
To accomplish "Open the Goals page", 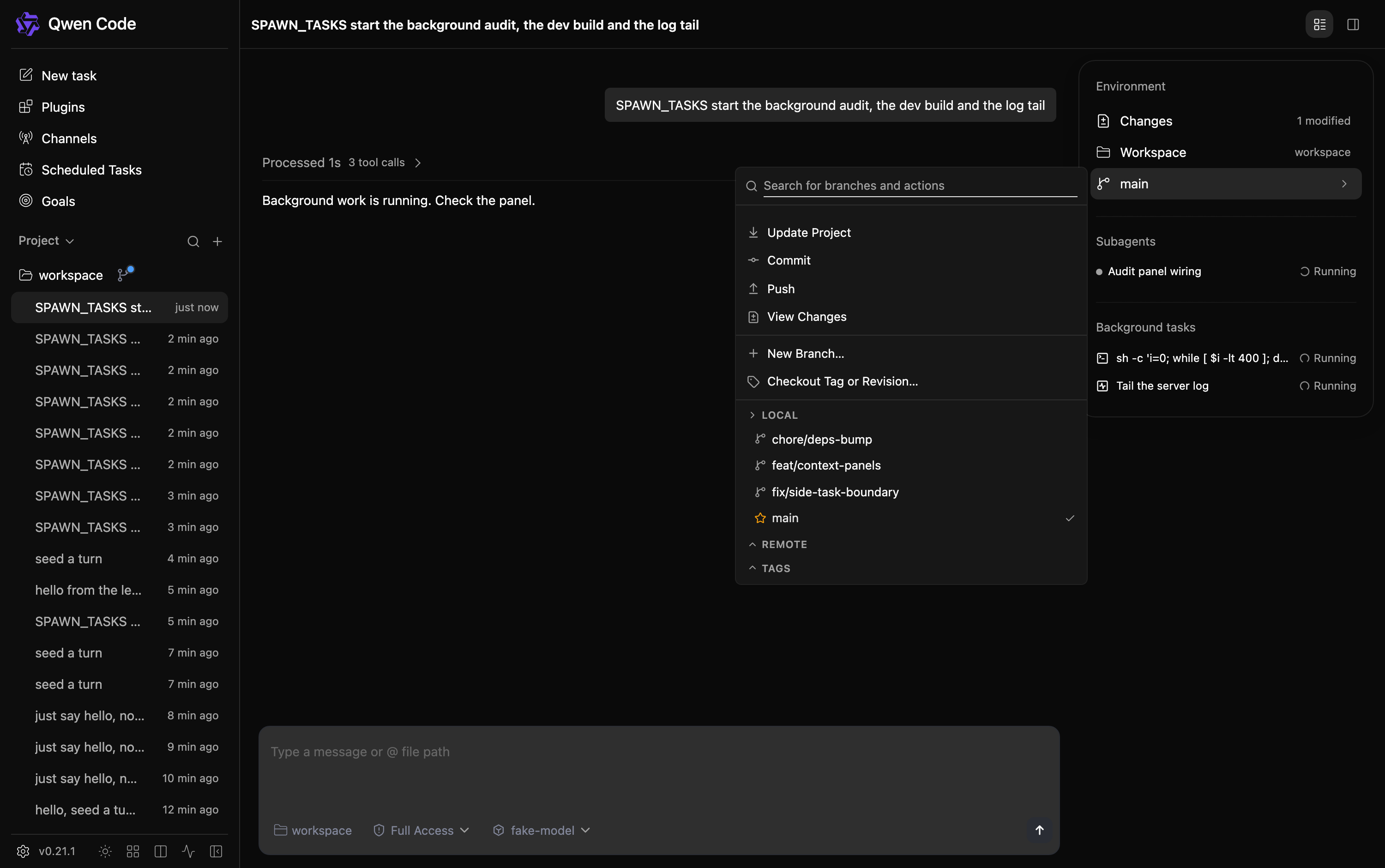I will point(120,201).
